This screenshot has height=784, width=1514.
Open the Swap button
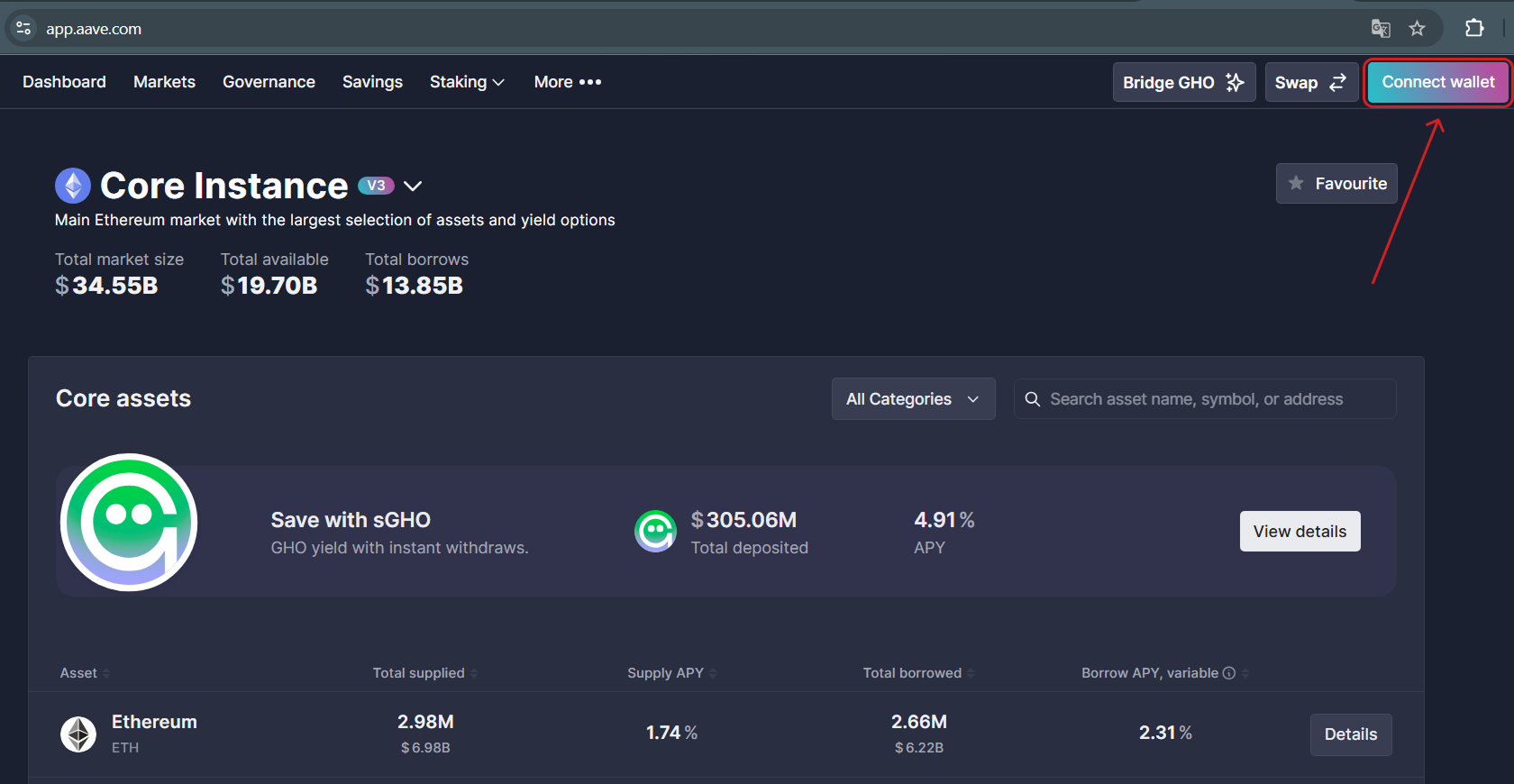pyautogui.click(x=1311, y=82)
